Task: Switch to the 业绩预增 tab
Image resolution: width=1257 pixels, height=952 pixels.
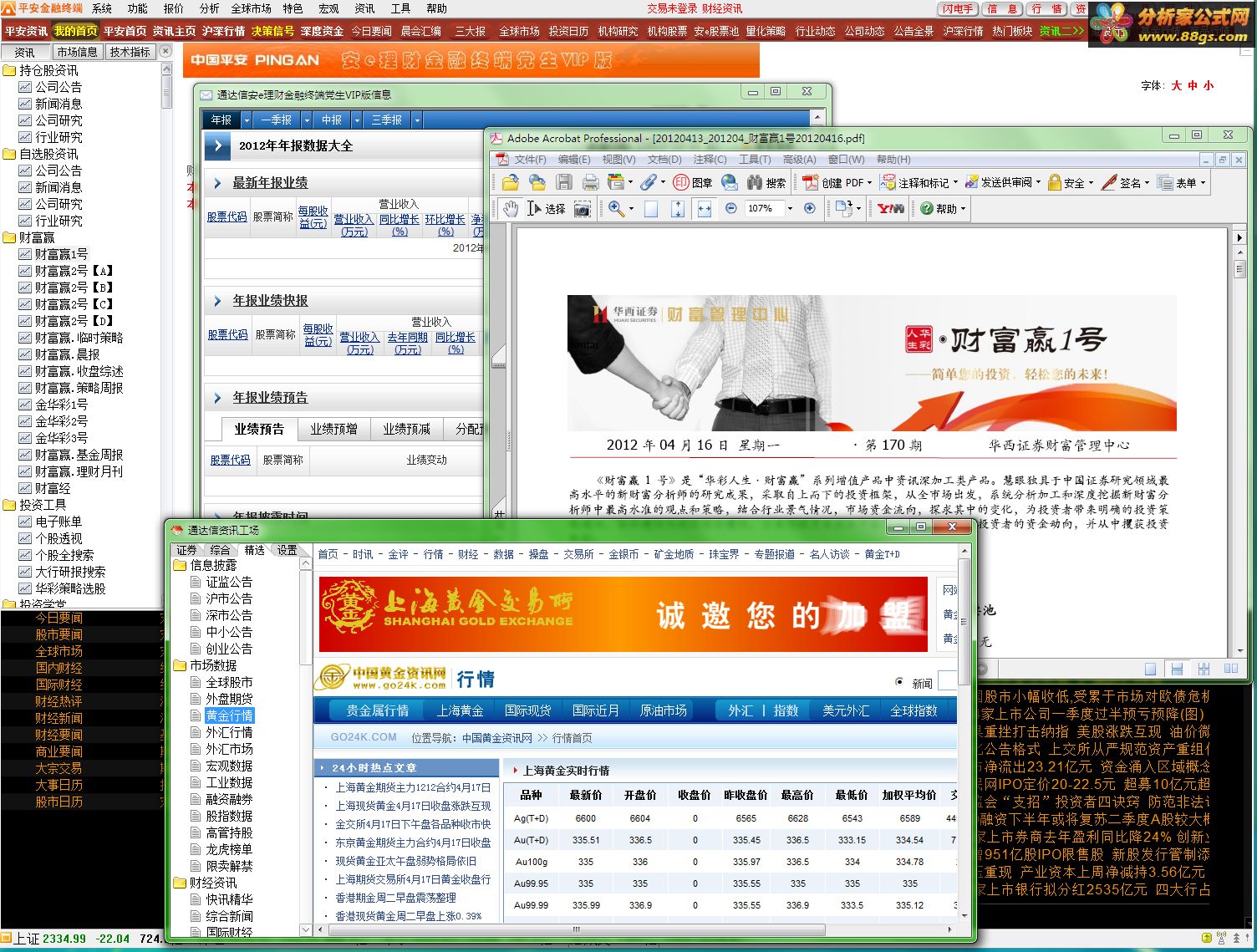Action: tap(333, 429)
